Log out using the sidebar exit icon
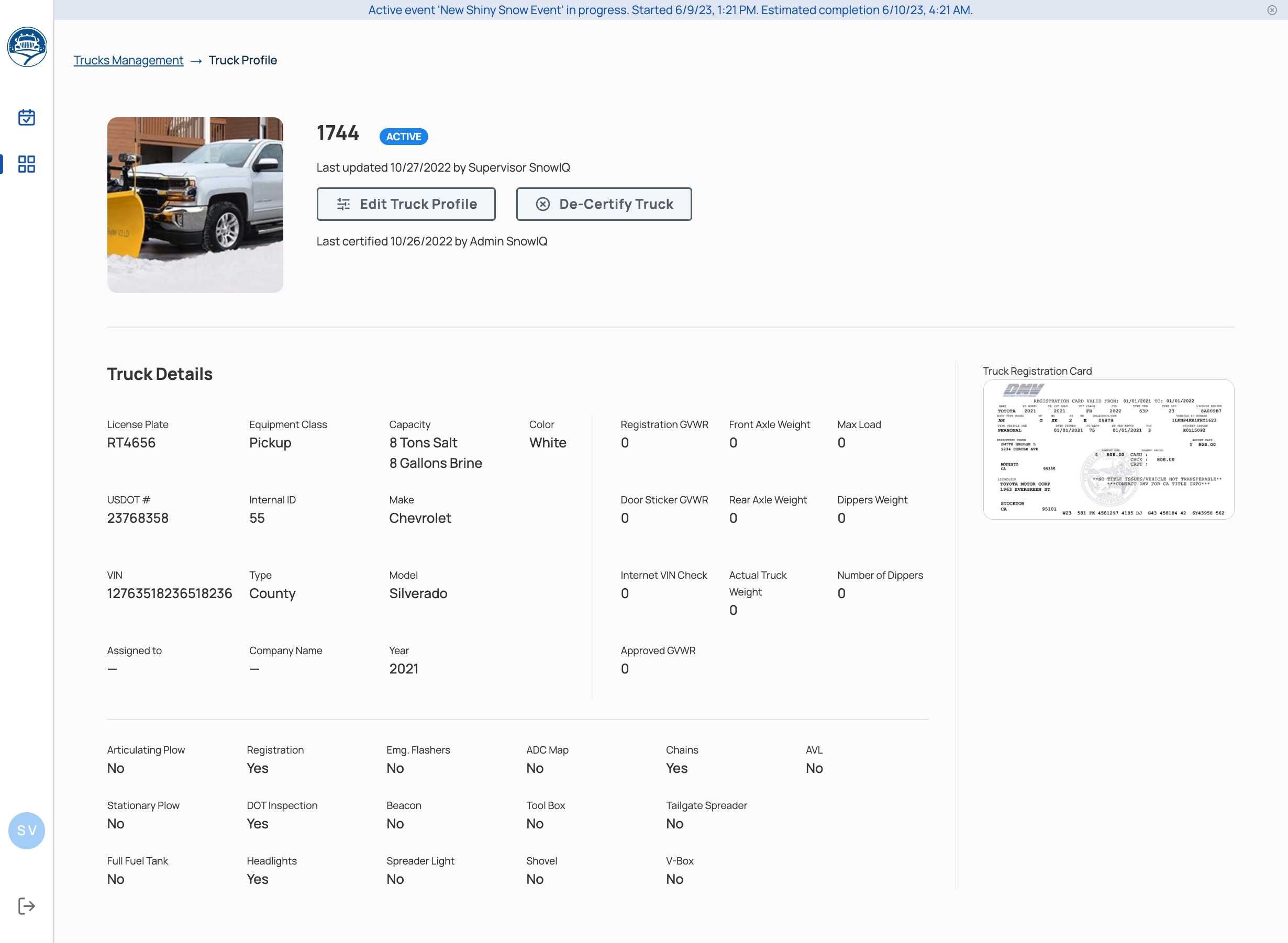The width and height of the screenshot is (1288, 943). click(x=26, y=906)
